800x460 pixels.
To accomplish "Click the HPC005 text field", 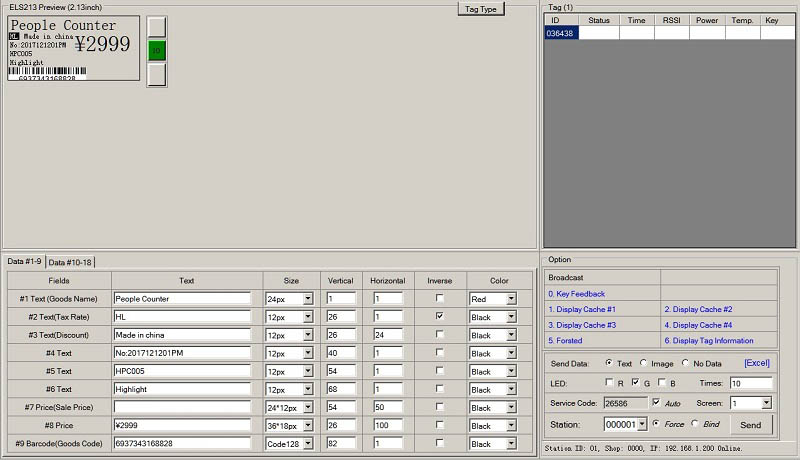I will point(182,371).
